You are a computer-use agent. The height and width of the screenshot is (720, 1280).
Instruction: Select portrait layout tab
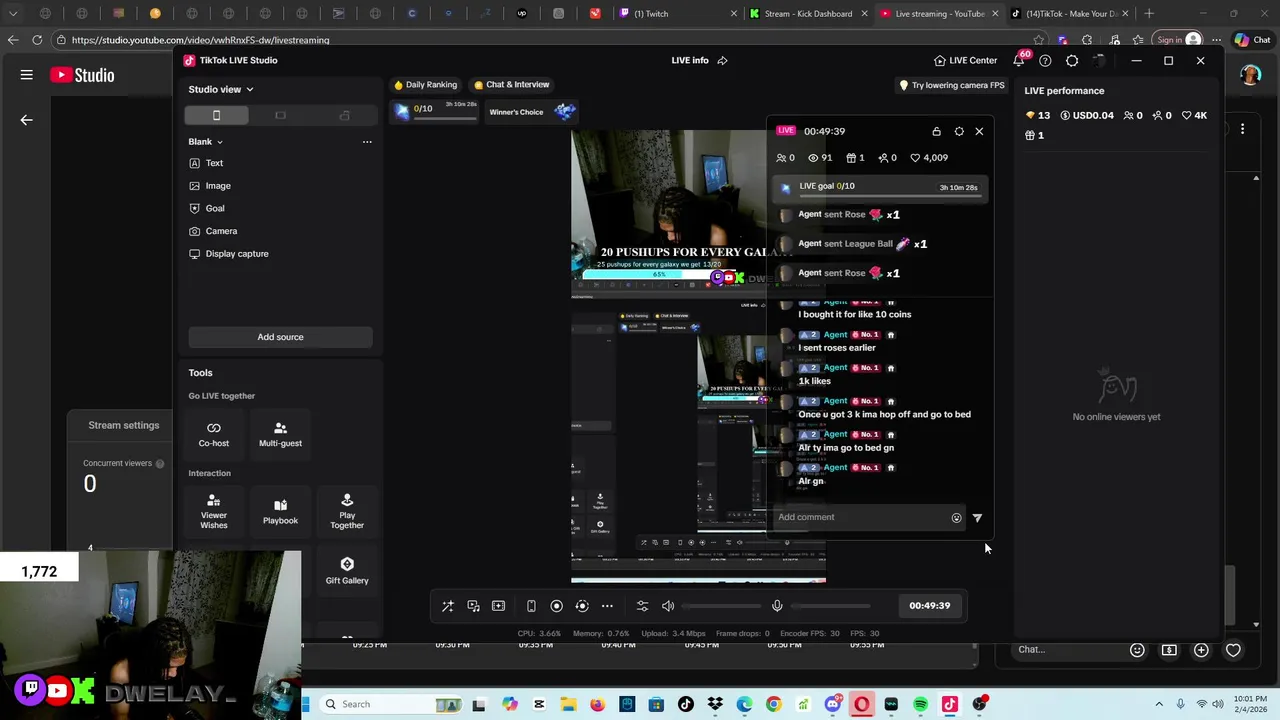tap(216, 115)
